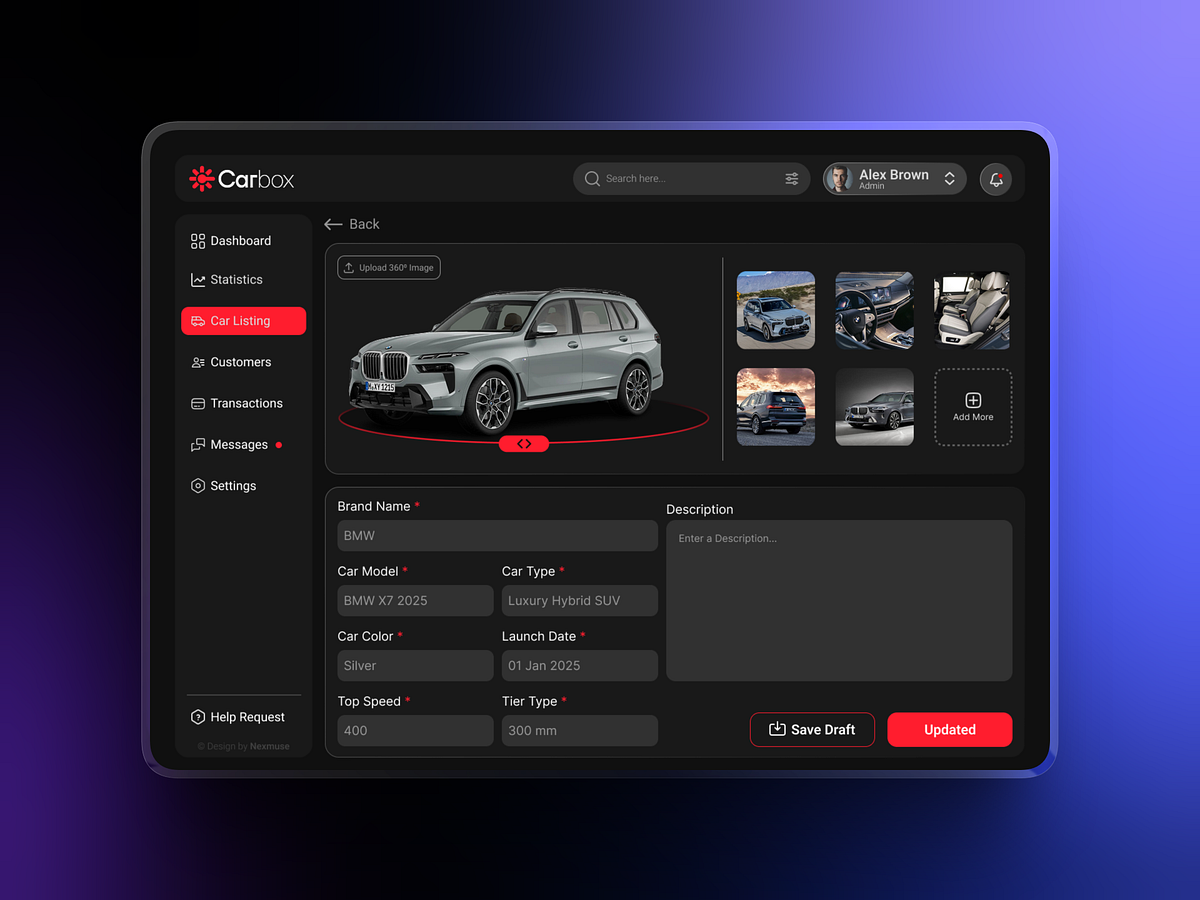Image resolution: width=1200 pixels, height=900 pixels.
Task: Click the Carbox sunburst logo icon
Action: (202, 179)
